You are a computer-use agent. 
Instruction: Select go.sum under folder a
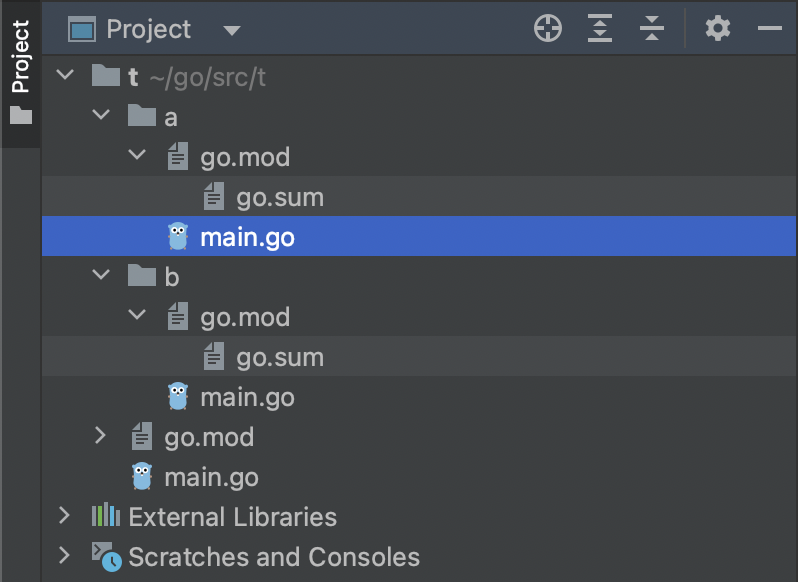click(279, 198)
